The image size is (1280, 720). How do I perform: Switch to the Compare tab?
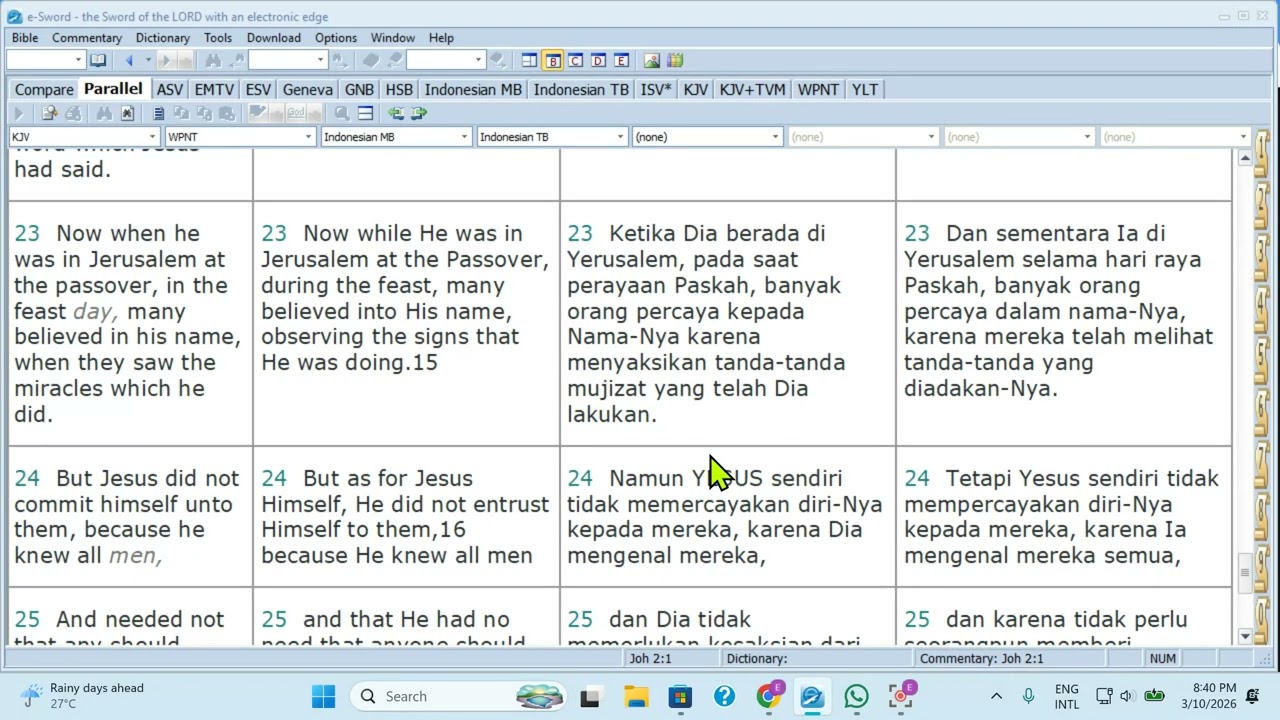pos(44,89)
